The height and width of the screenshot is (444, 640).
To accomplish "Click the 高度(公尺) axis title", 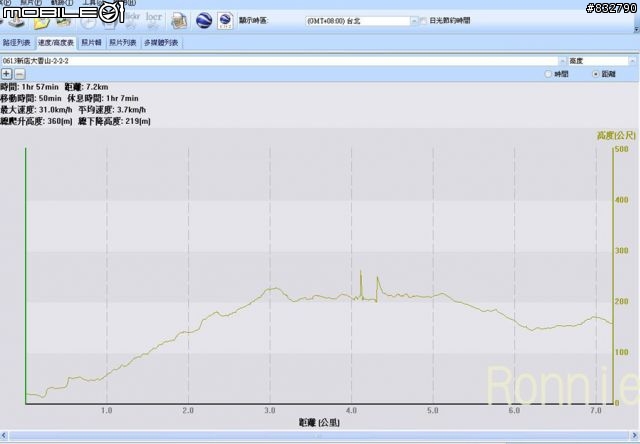I will [x=616, y=135].
